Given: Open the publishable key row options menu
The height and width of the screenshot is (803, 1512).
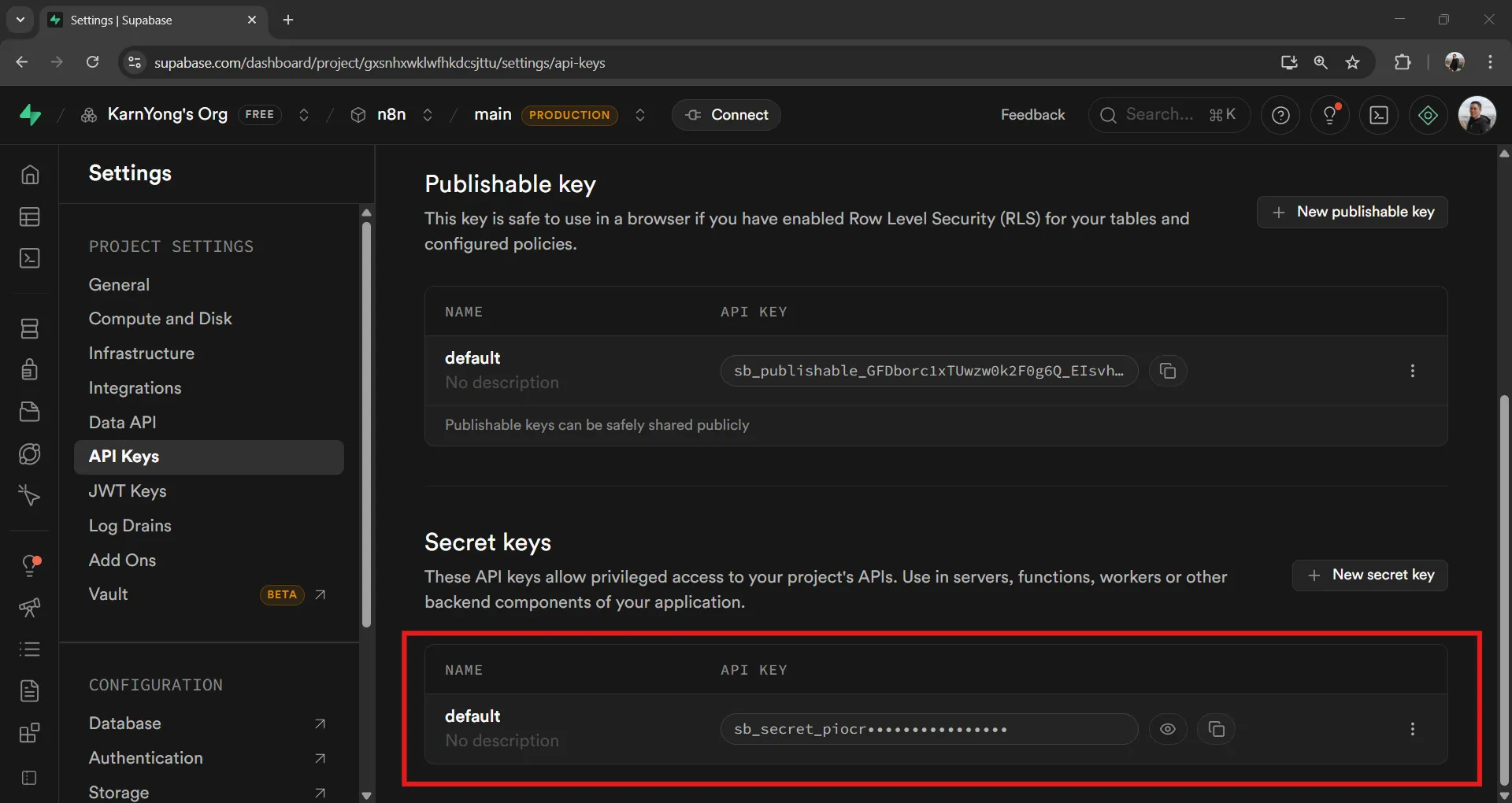Looking at the screenshot, I should click(1414, 371).
